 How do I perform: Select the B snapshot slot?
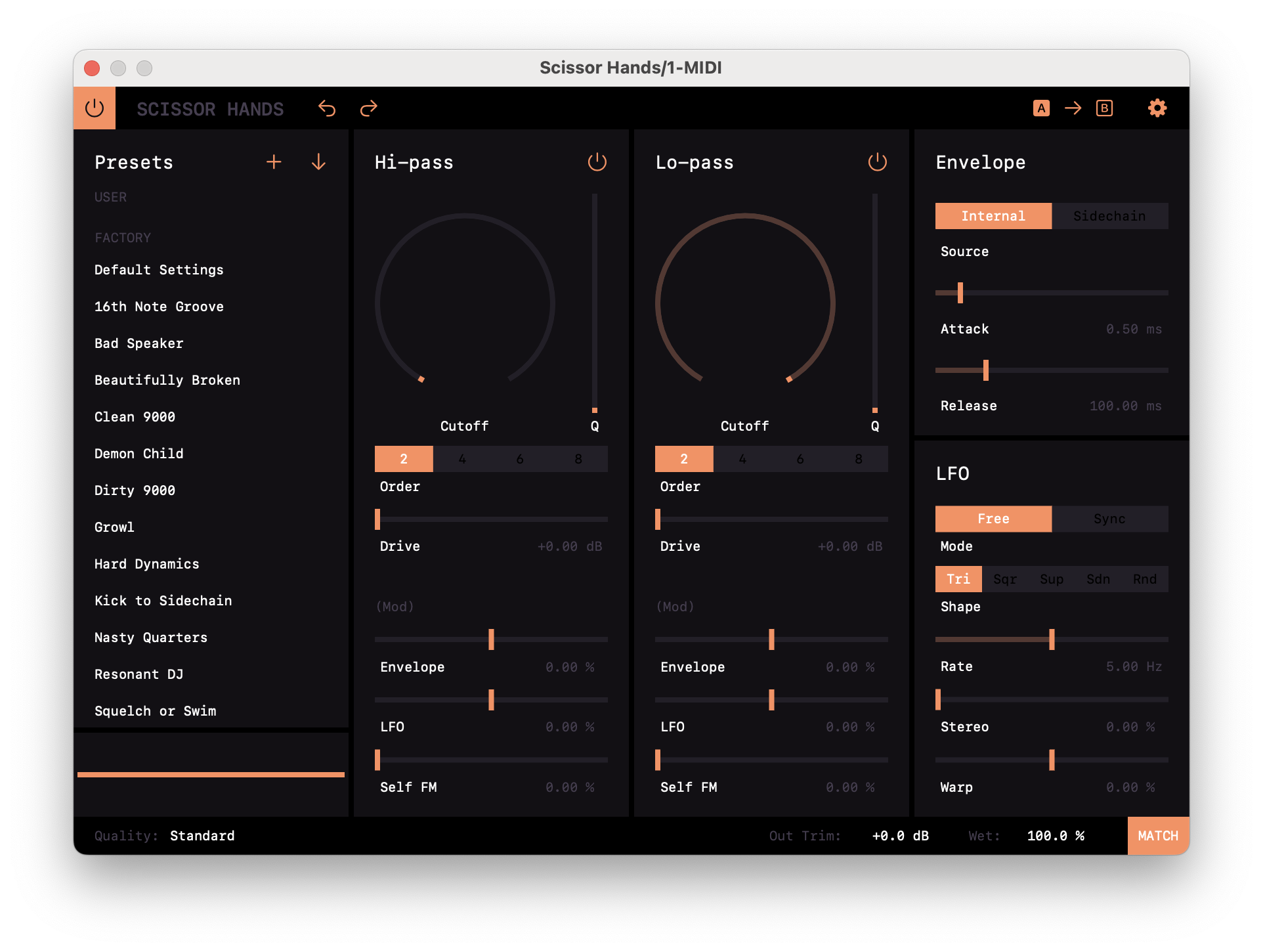(1104, 108)
